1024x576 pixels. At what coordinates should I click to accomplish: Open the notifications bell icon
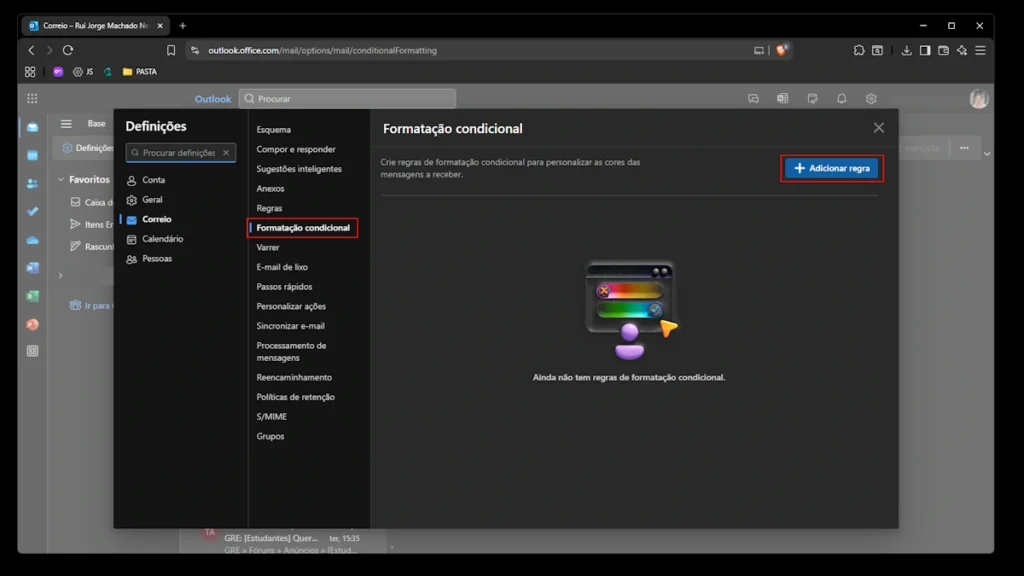coord(841,99)
